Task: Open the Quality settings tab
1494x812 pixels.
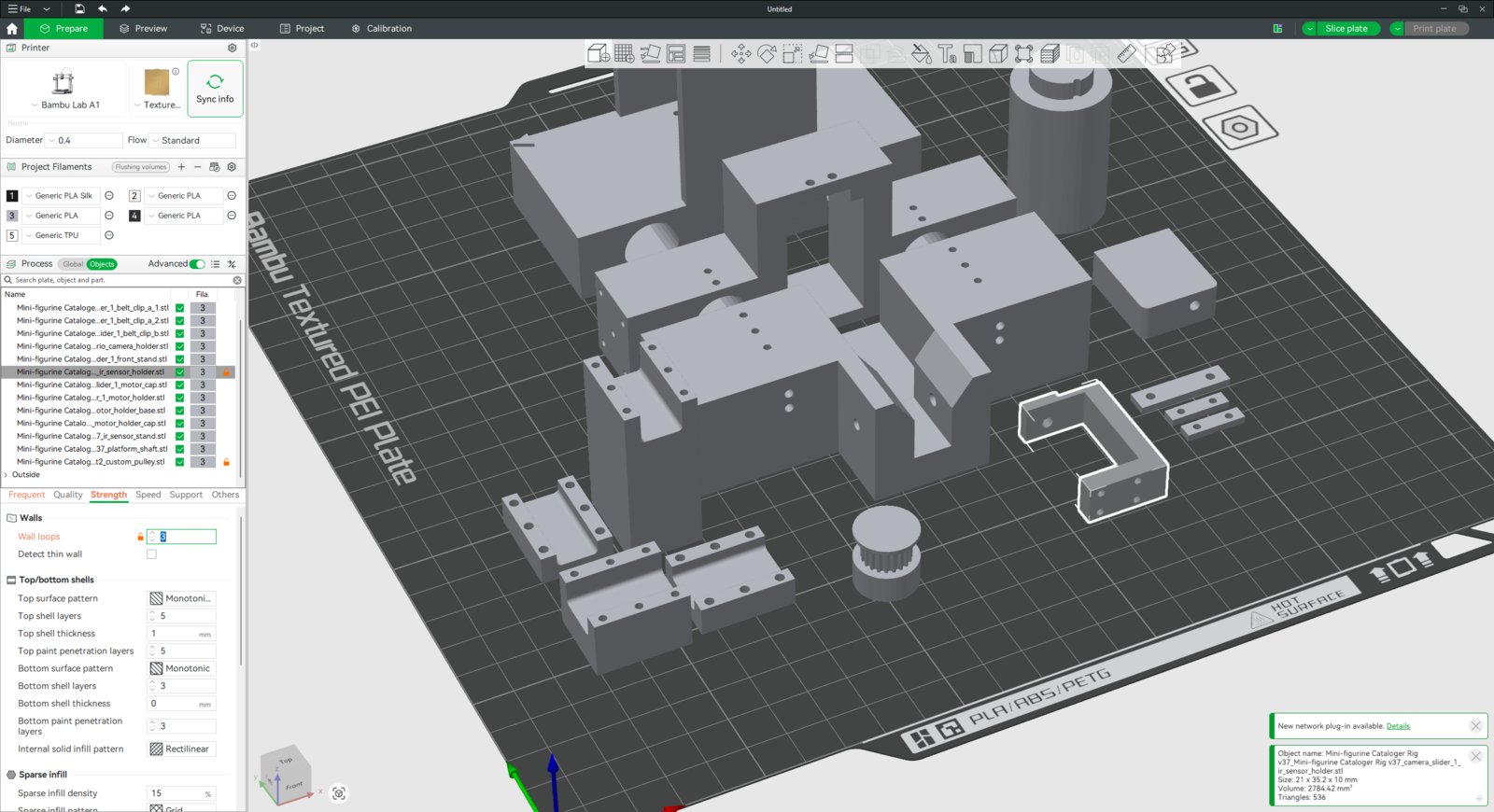Action: point(68,495)
